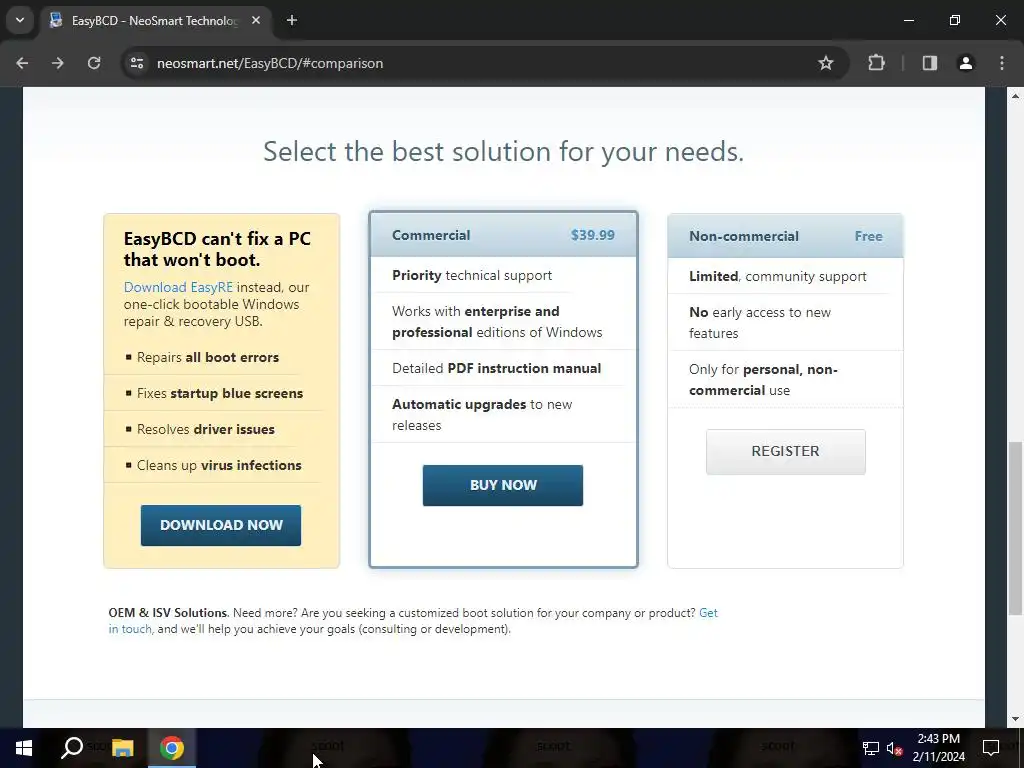Open File Explorer from the taskbar
This screenshot has height=768, width=1024.
tap(122, 748)
